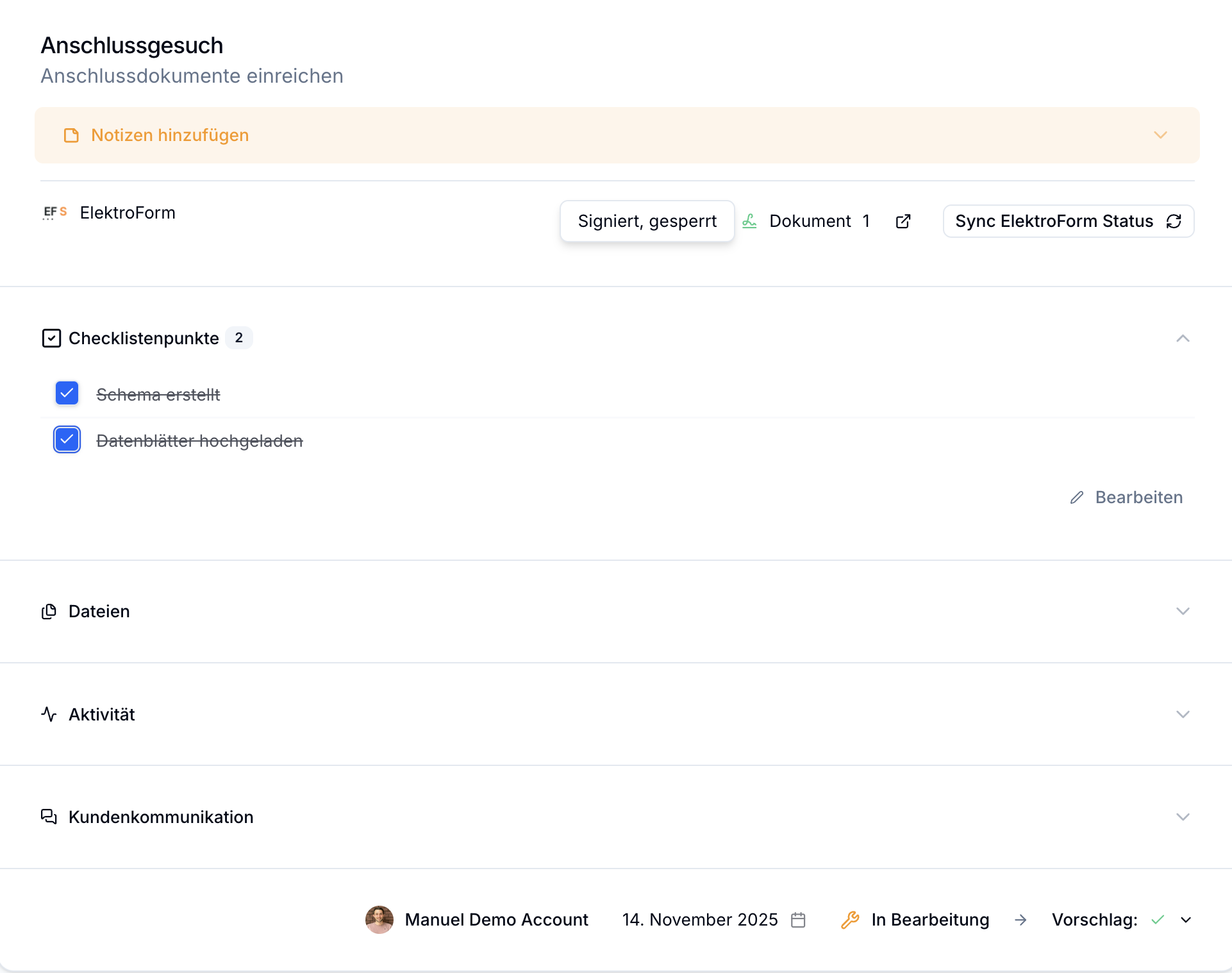Screen dimensions: 1232x973
Task: Open the calendar icon beside 14. November 2025
Action: [798, 920]
